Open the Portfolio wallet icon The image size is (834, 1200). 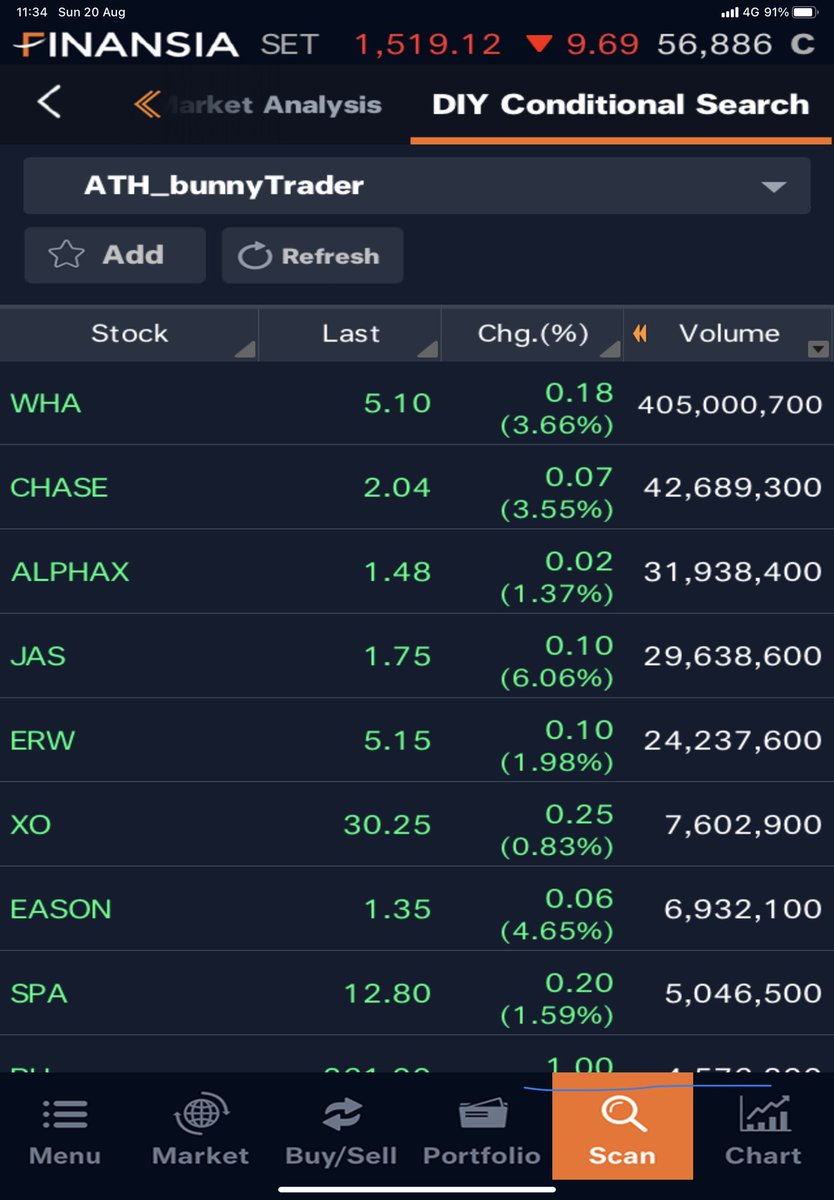(x=482, y=1114)
